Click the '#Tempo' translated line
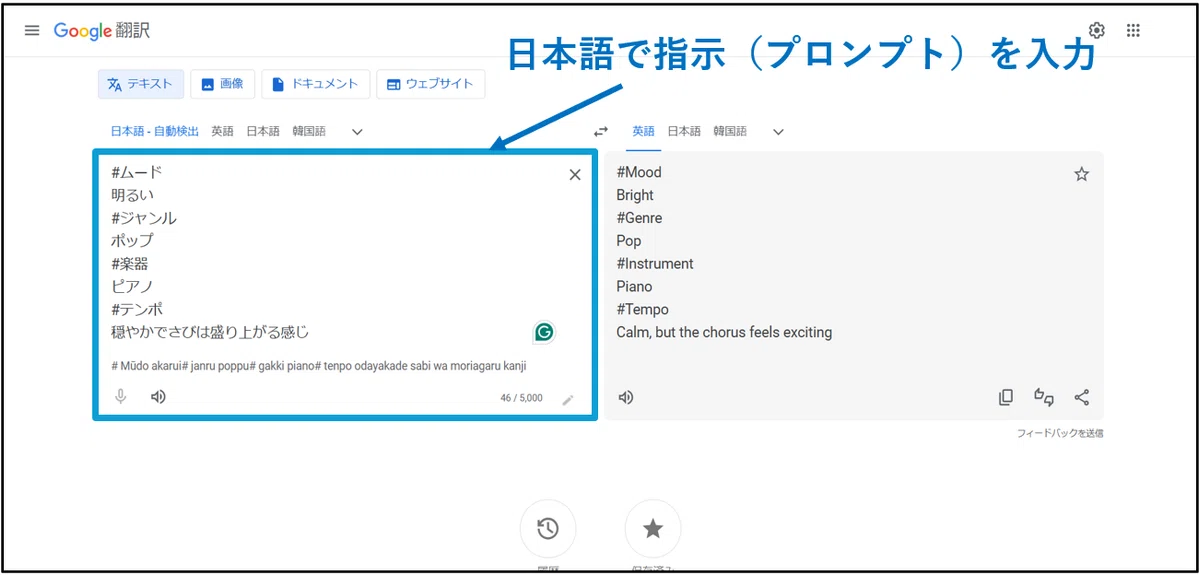Viewport: 1200px width, 575px height. point(642,310)
